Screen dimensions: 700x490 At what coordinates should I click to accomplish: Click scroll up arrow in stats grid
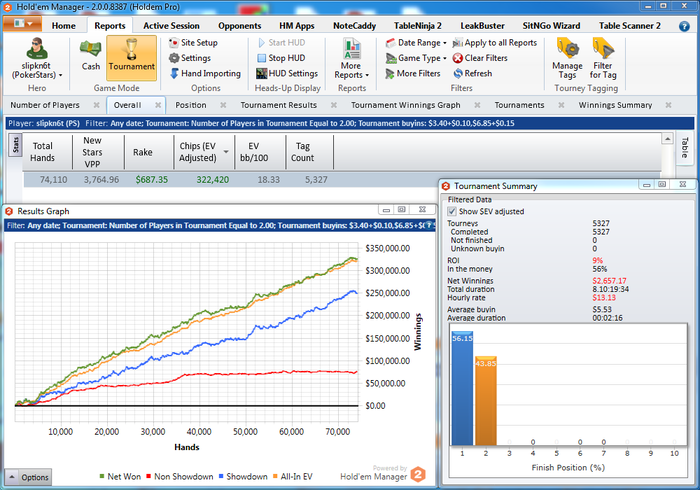tap(667, 139)
